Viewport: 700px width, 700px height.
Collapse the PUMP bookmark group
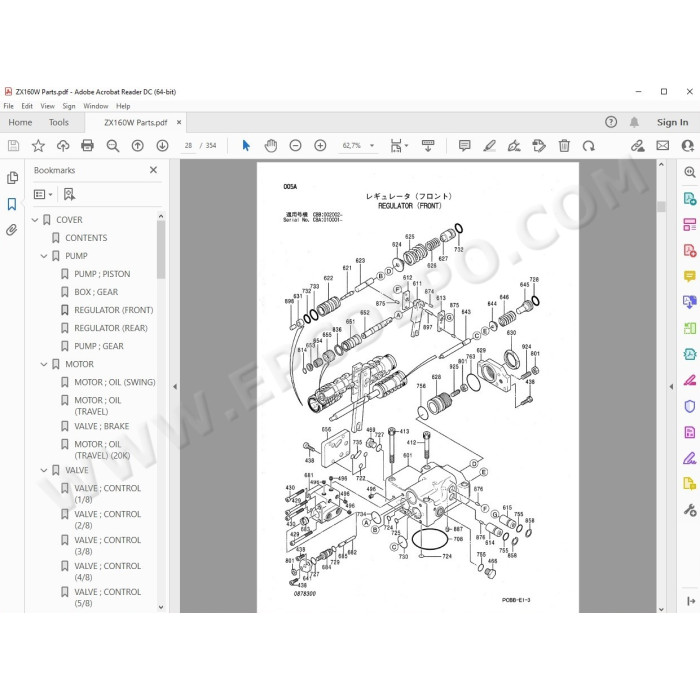(x=44, y=256)
